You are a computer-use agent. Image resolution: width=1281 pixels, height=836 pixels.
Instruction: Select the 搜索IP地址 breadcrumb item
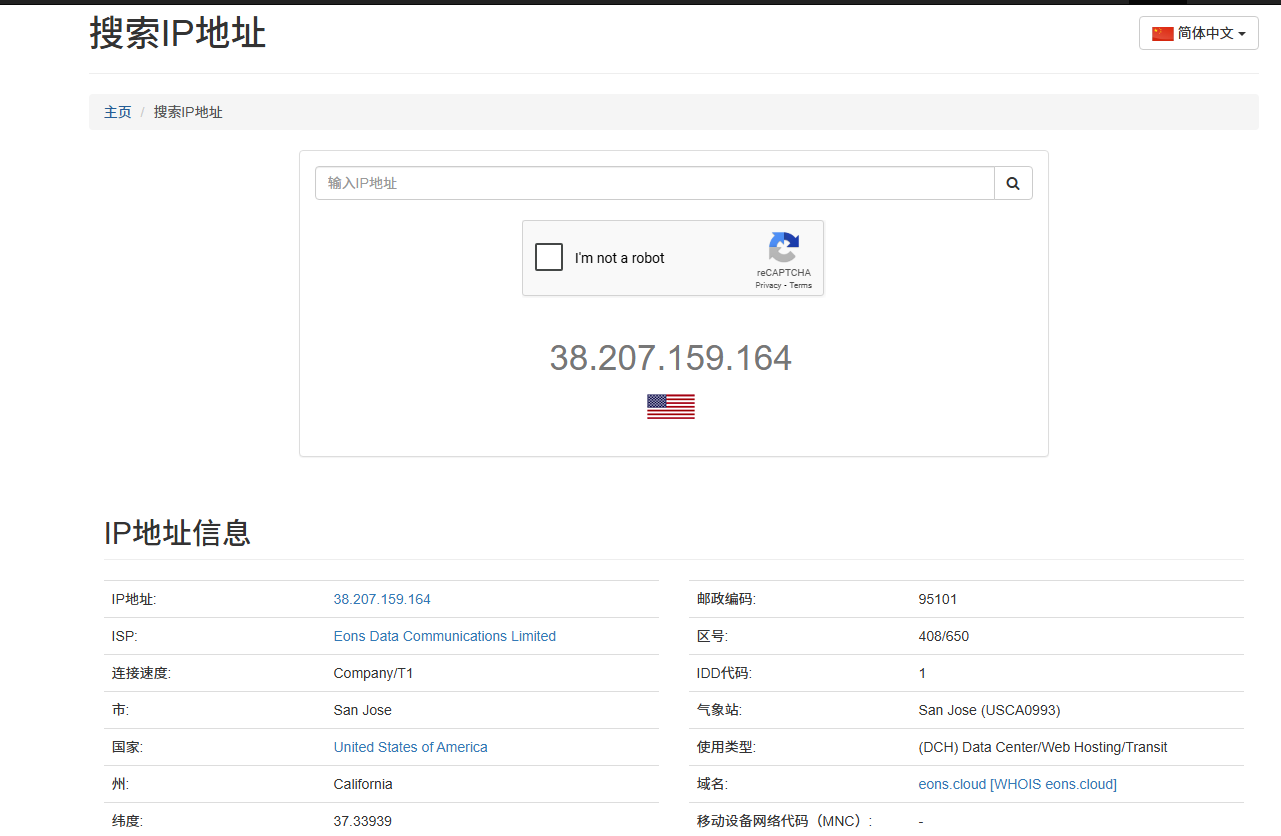point(188,112)
